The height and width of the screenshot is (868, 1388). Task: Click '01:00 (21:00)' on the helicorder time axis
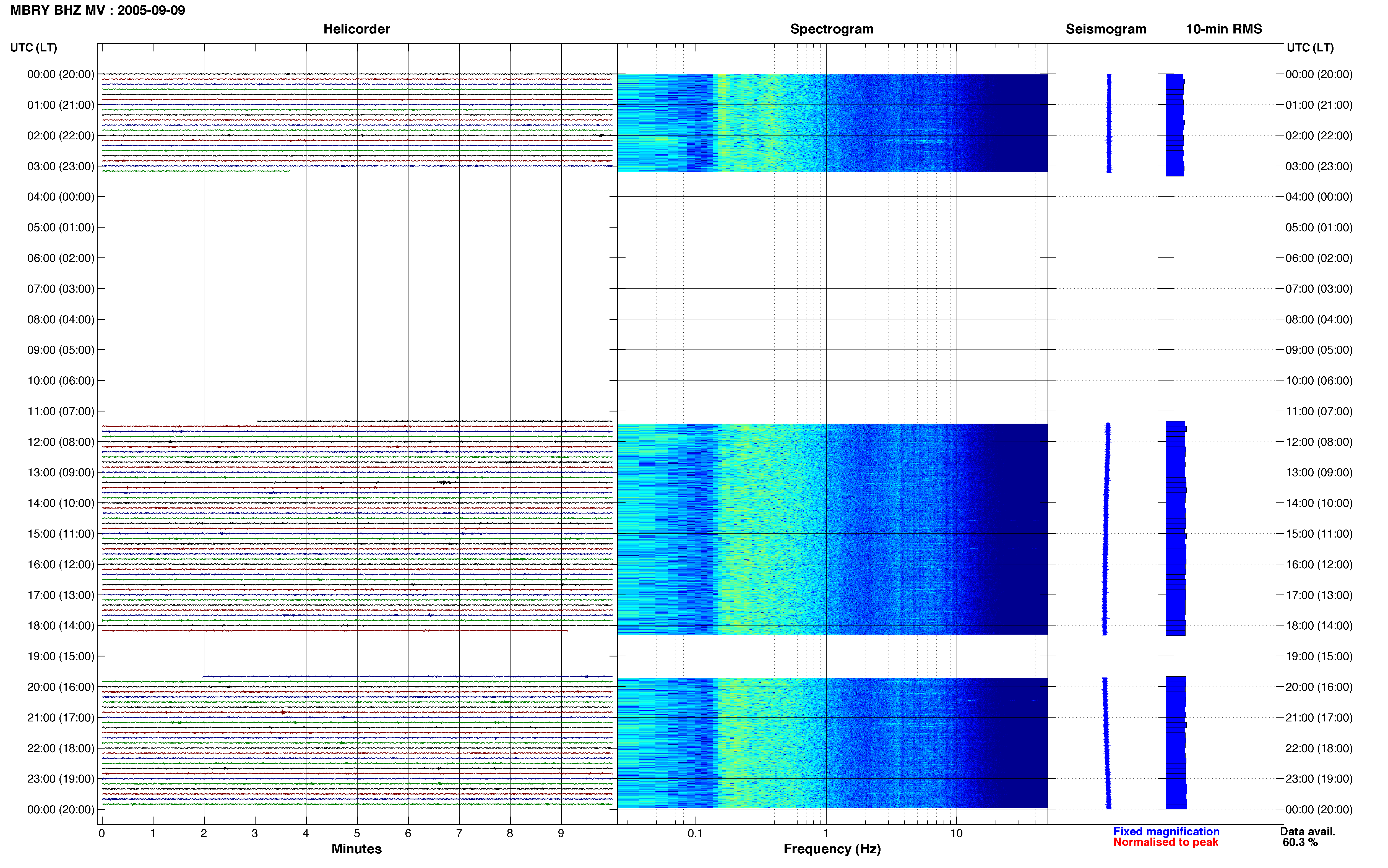[x=61, y=105]
